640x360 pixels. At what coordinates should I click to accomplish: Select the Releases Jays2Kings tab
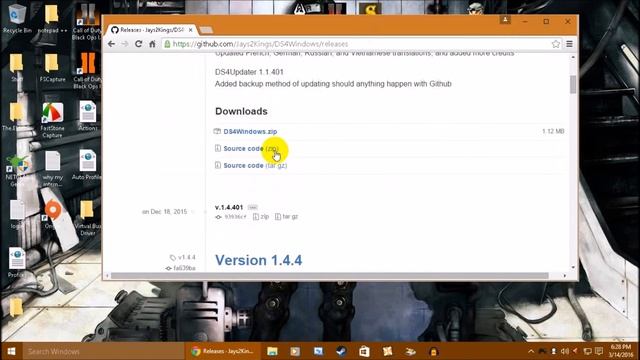(x=151, y=30)
